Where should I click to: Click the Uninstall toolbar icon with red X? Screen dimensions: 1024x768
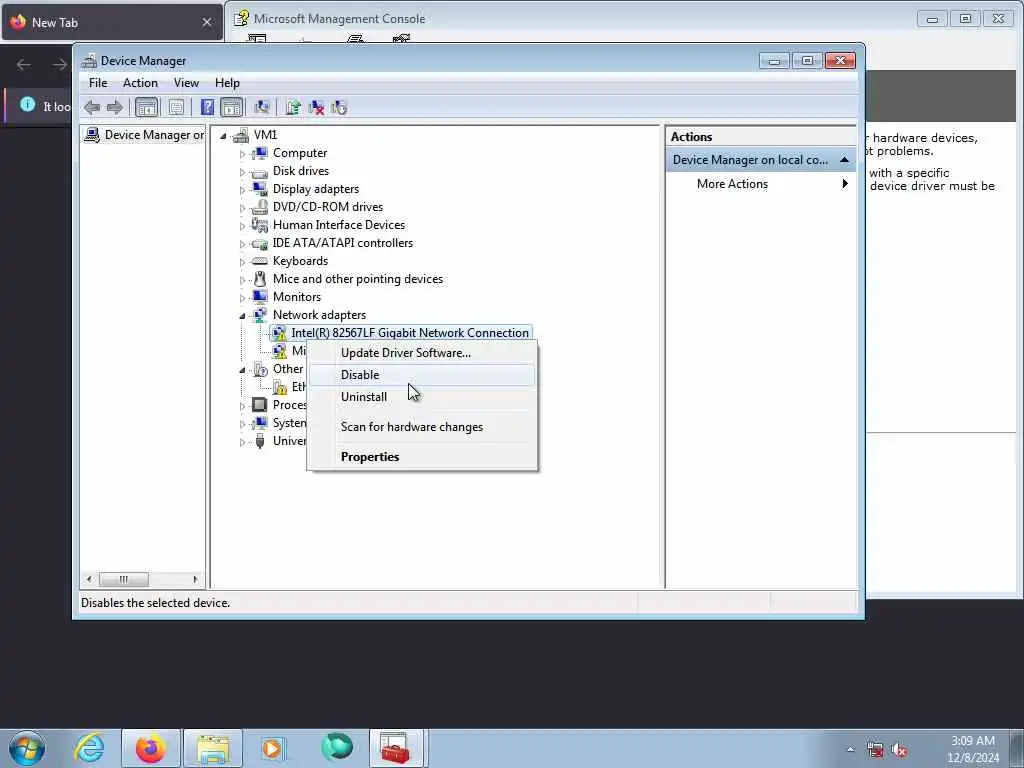click(x=317, y=107)
